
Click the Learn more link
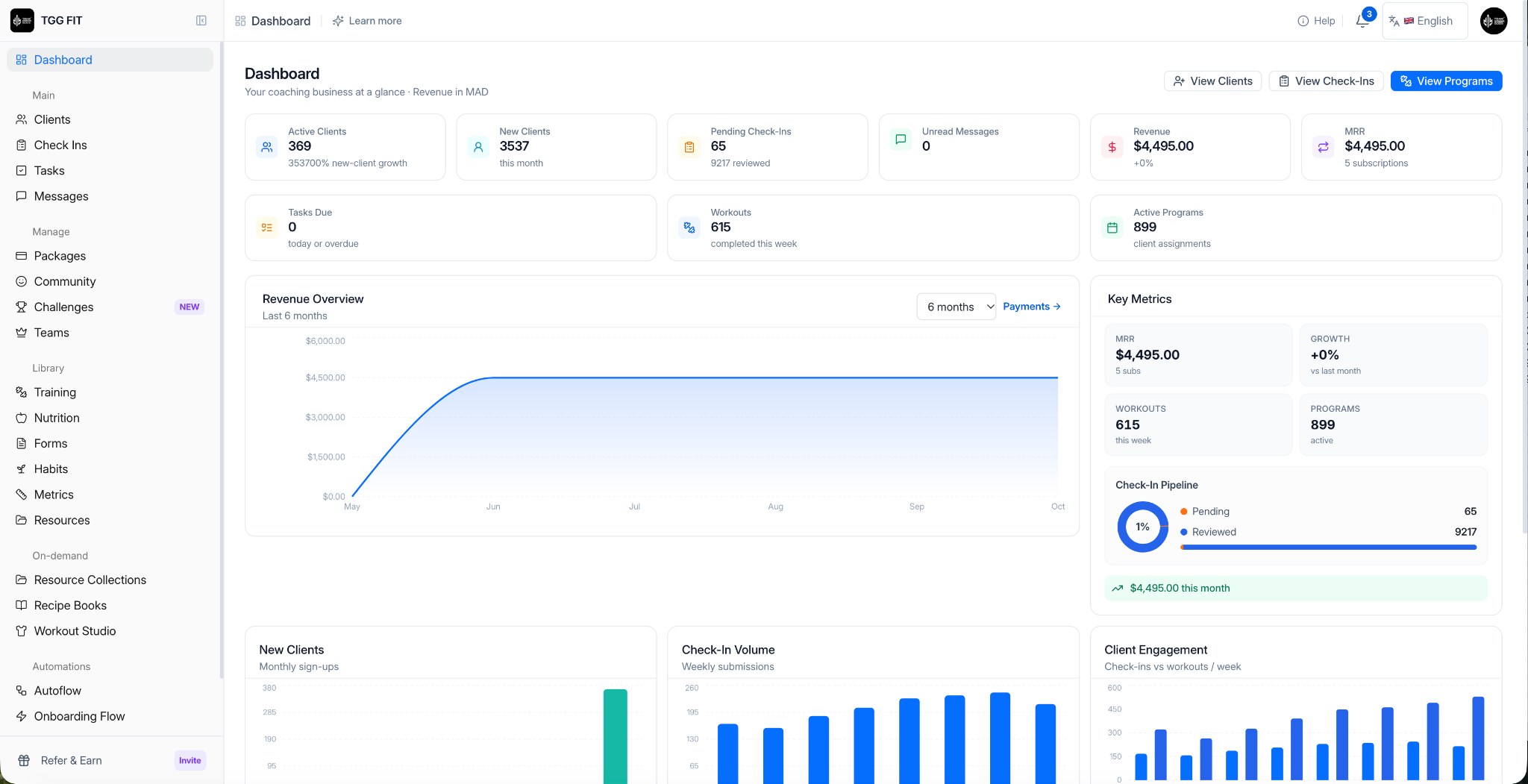(367, 21)
